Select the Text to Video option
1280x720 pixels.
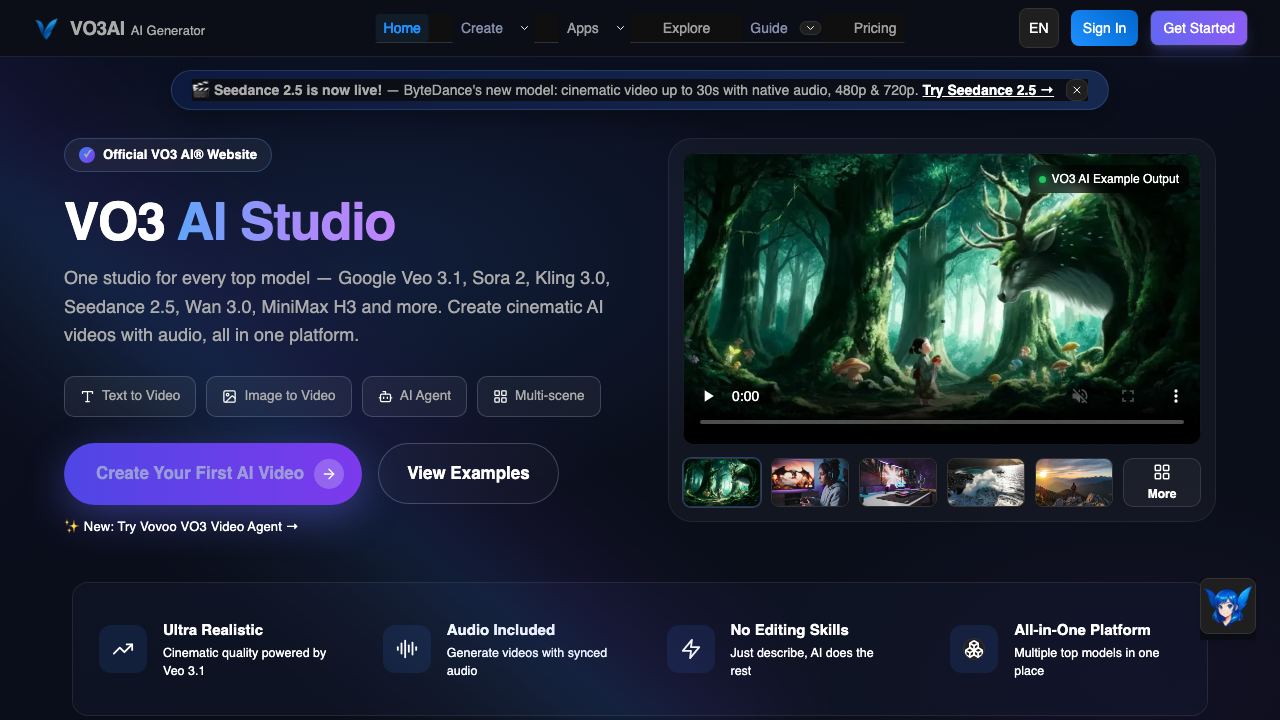tap(130, 396)
